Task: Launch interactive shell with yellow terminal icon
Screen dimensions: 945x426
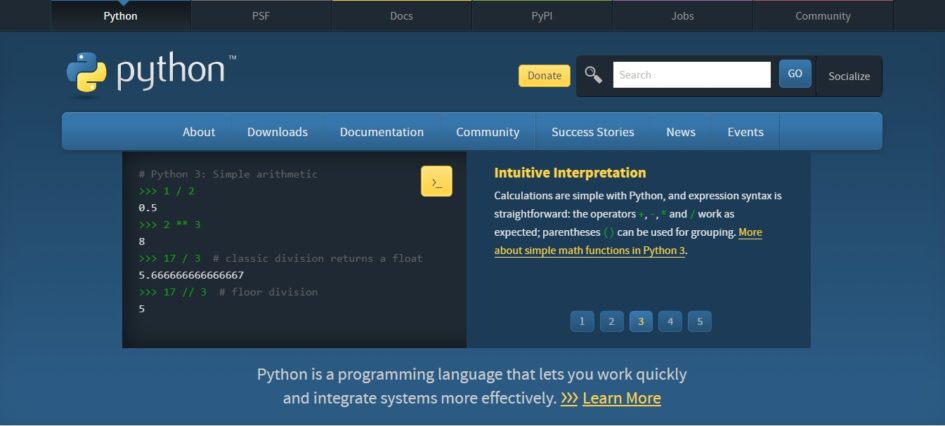Action: [x=436, y=181]
